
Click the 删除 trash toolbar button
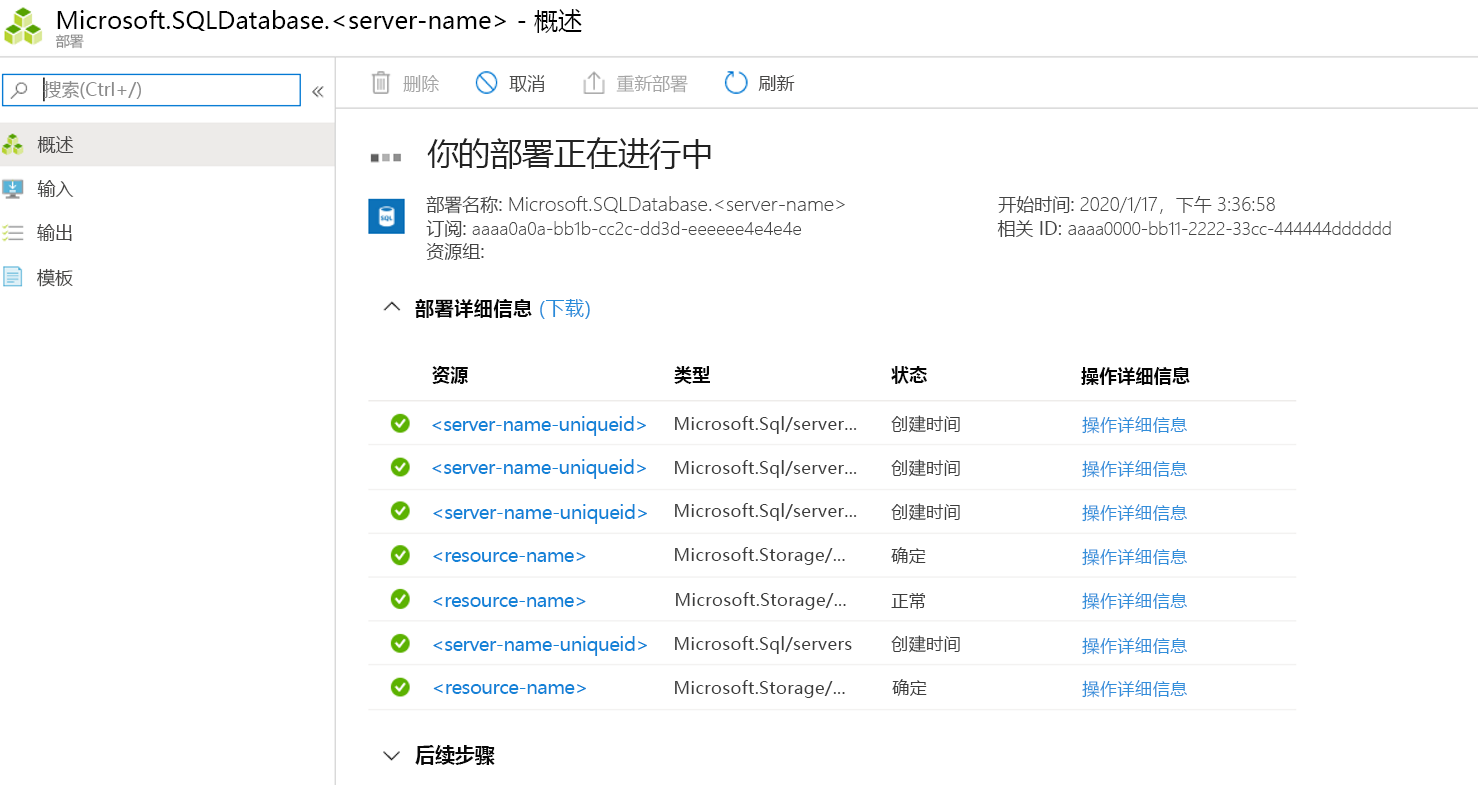pyautogui.click(x=405, y=83)
